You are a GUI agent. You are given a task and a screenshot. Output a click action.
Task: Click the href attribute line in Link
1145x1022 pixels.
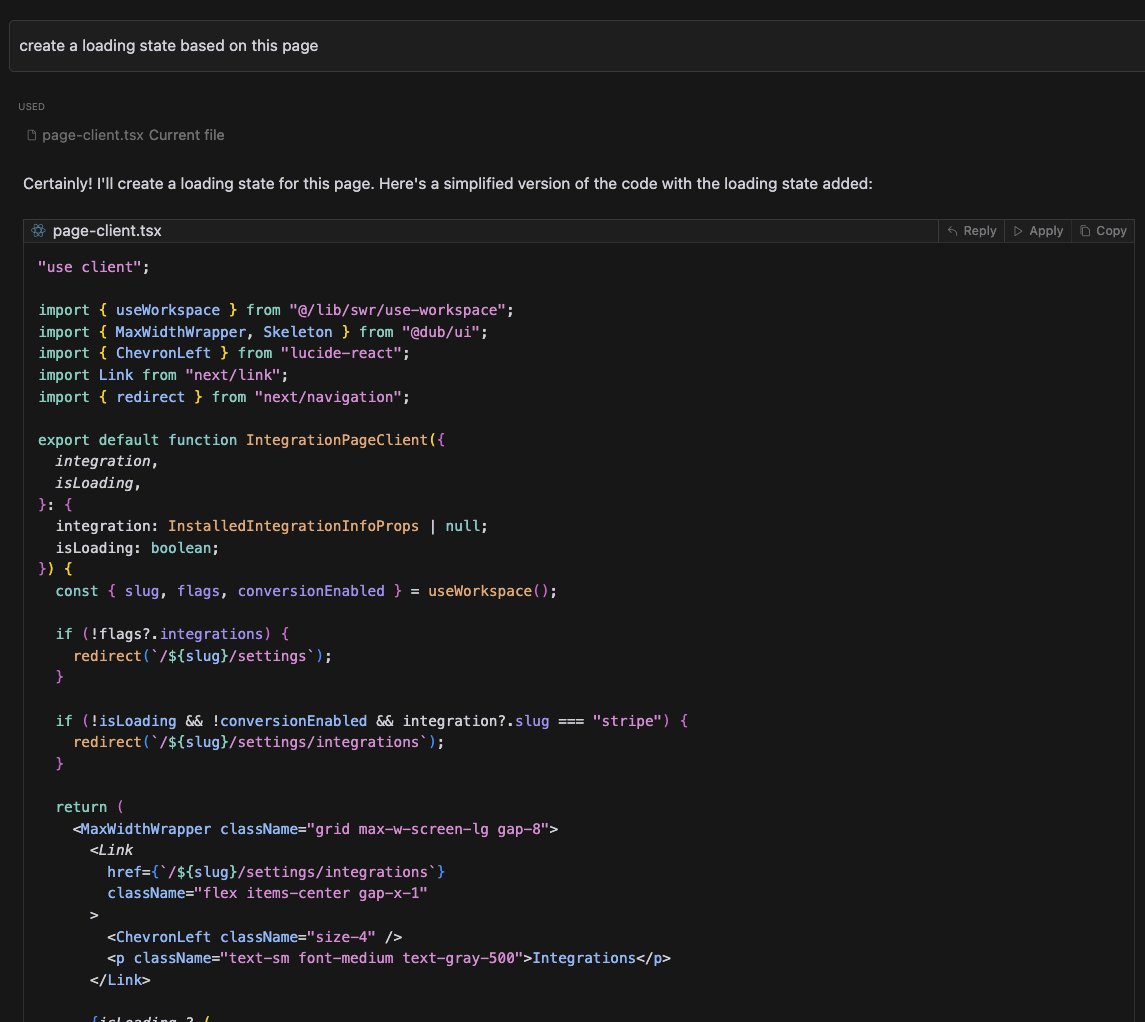pyautogui.click(x=276, y=872)
